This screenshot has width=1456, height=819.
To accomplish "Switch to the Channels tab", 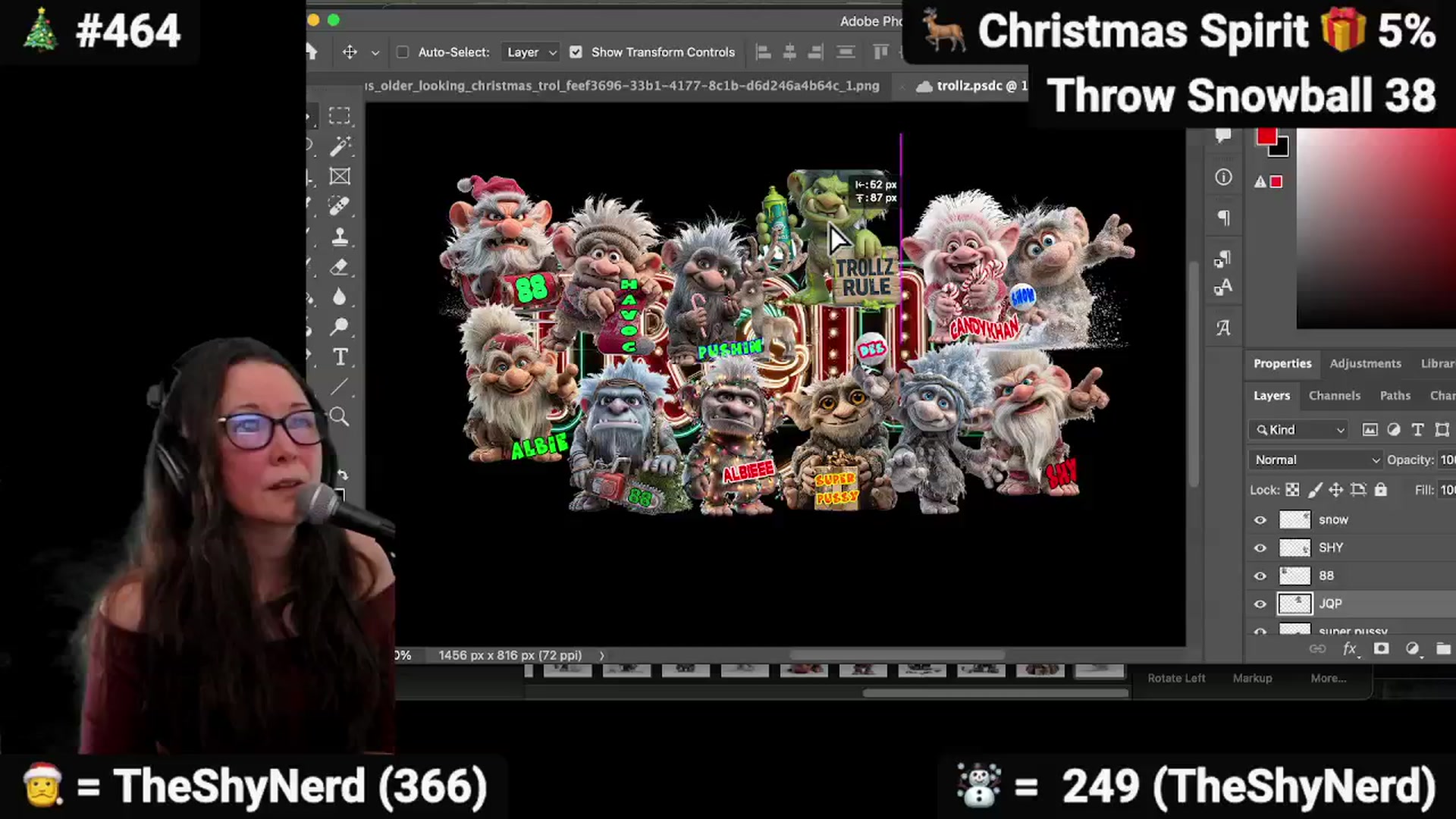I will click(1335, 395).
